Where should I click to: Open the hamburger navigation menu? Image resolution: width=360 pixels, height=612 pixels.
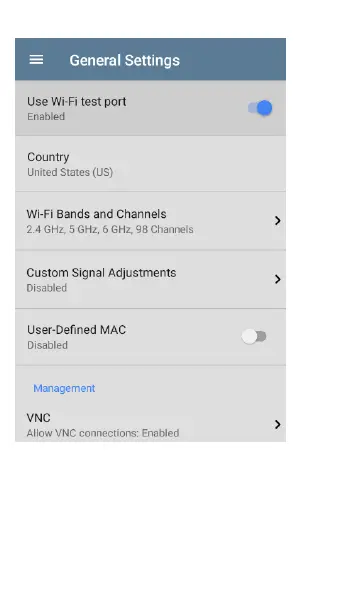[36, 60]
